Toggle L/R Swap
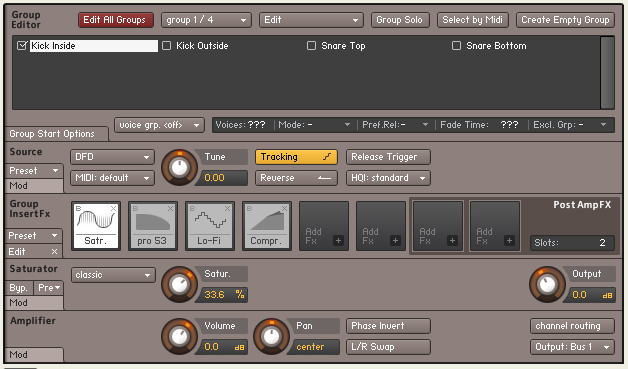The width and height of the screenshot is (628, 369). tap(388, 347)
